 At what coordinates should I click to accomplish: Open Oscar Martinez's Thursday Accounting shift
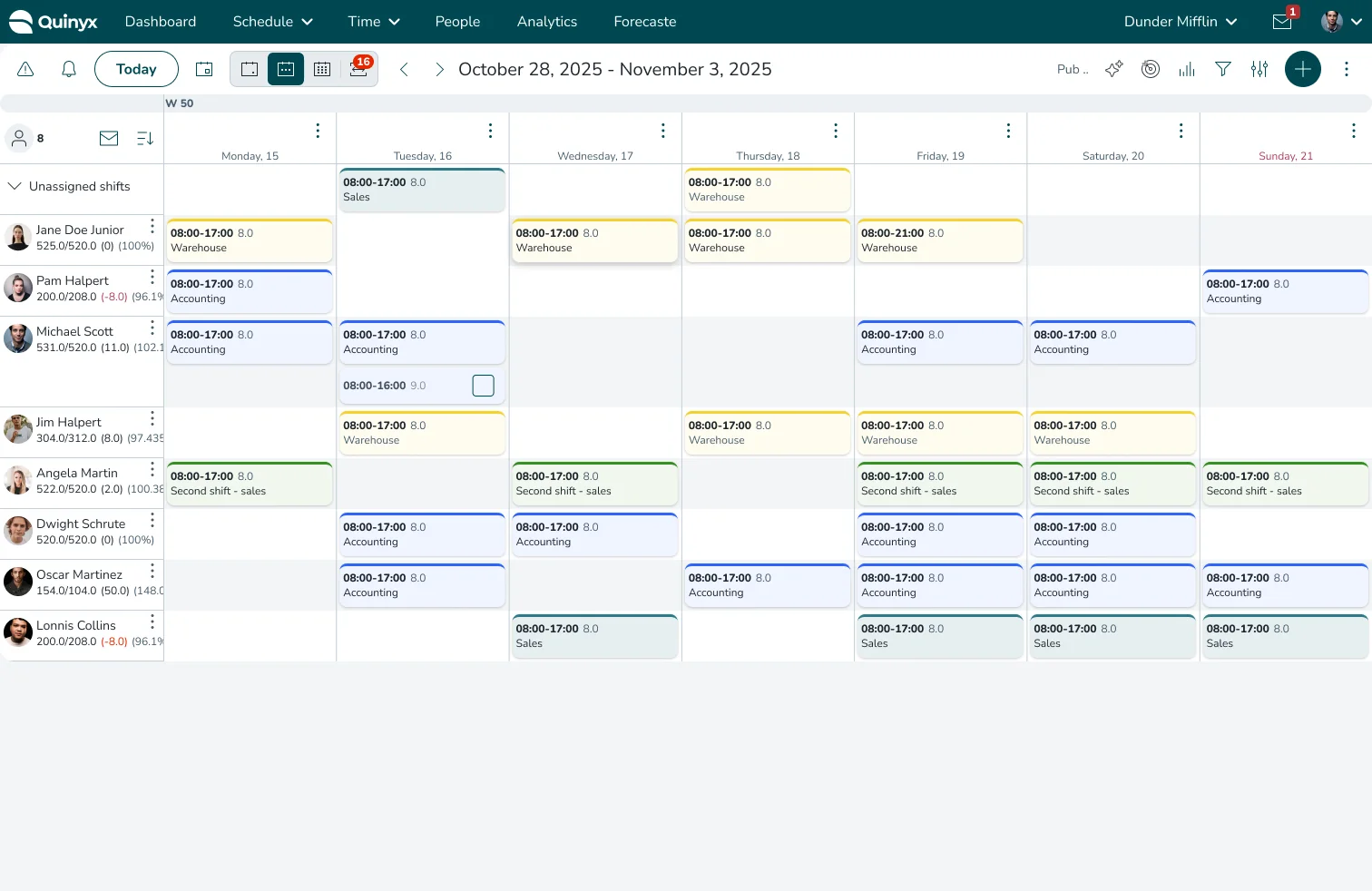coord(768,585)
